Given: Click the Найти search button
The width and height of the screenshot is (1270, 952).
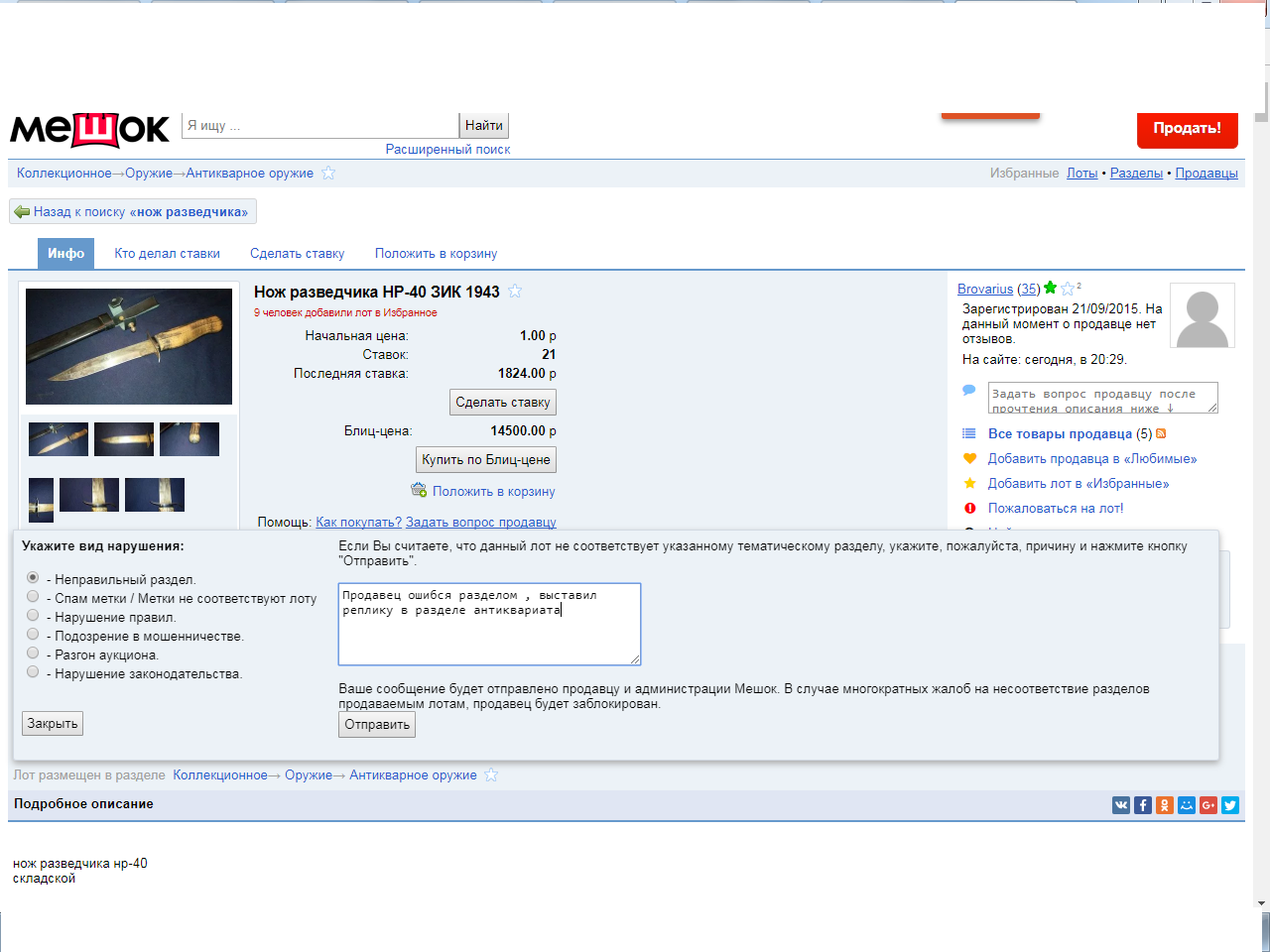Looking at the screenshot, I should (x=484, y=125).
